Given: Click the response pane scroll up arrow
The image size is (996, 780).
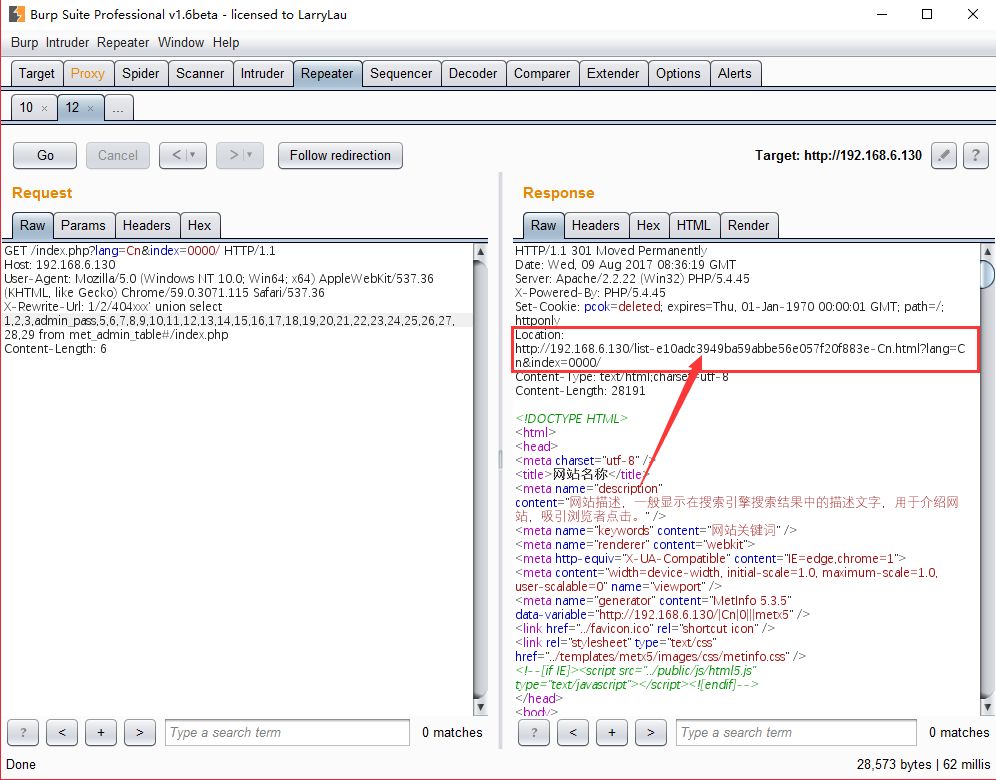Looking at the screenshot, I should [x=987, y=252].
